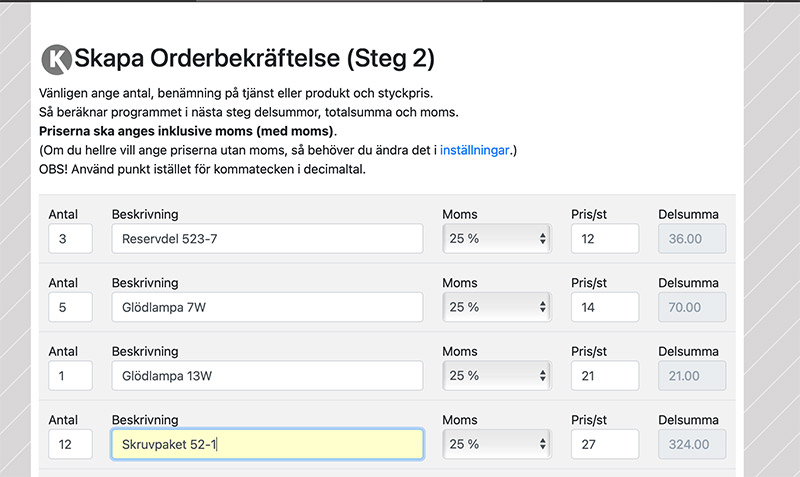This screenshot has width=800, height=477.
Task: Click the Pris/st field containing 27
Action: click(x=605, y=444)
